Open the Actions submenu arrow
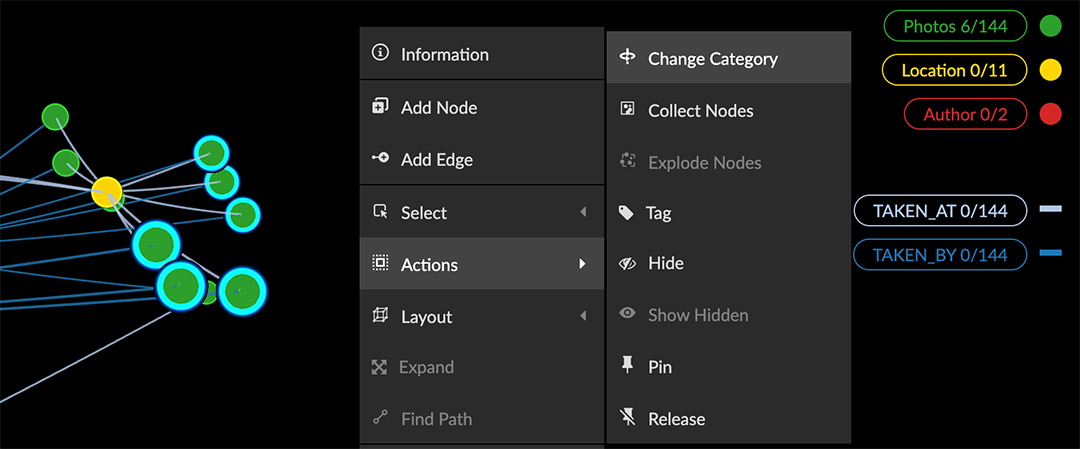This screenshot has width=1080, height=449. tap(582, 264)
